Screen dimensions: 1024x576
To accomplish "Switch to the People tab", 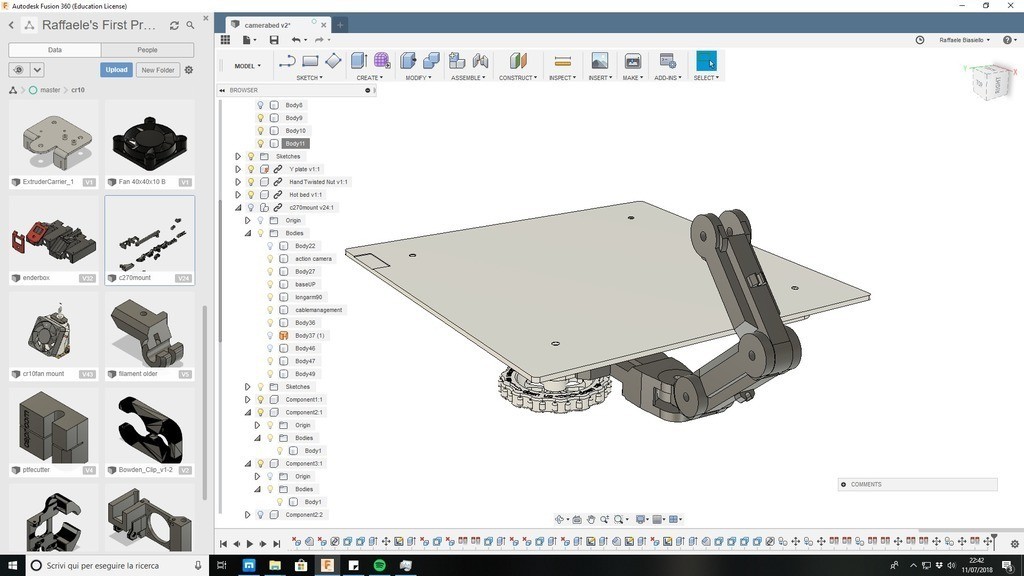I will point(147,49).
